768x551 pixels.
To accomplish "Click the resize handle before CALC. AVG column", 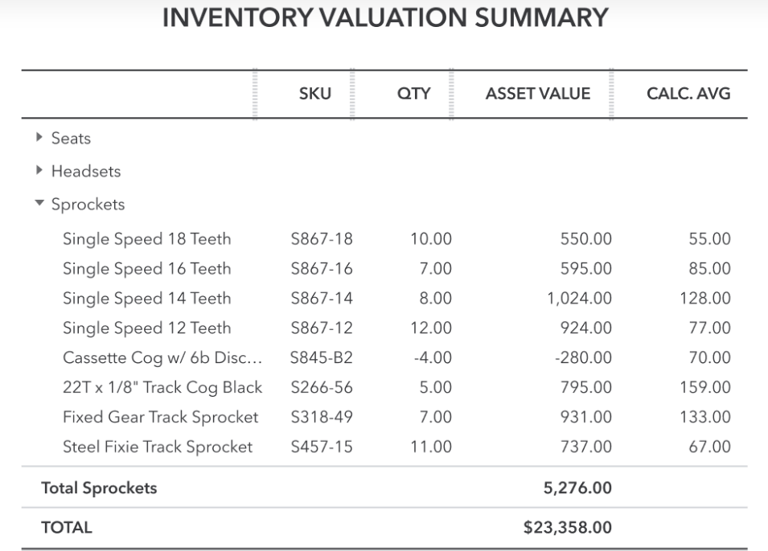I will point(612,94).
